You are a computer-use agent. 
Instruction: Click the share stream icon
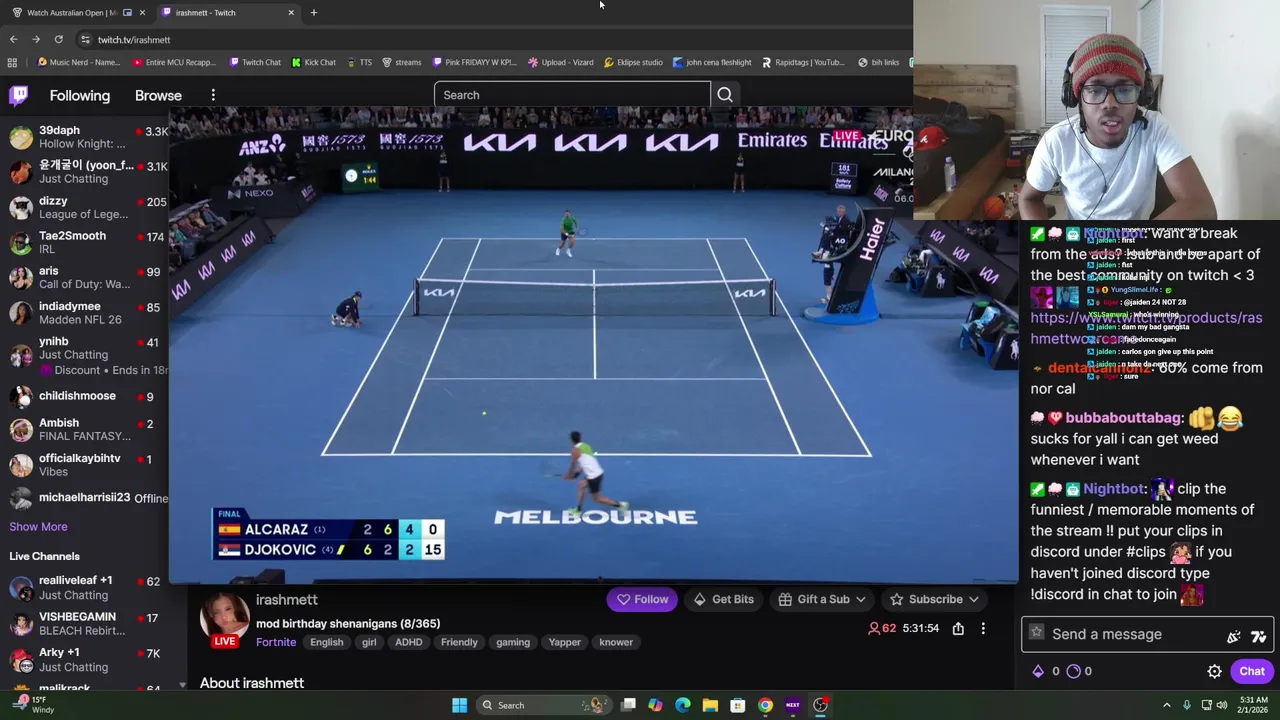(958, 628)
